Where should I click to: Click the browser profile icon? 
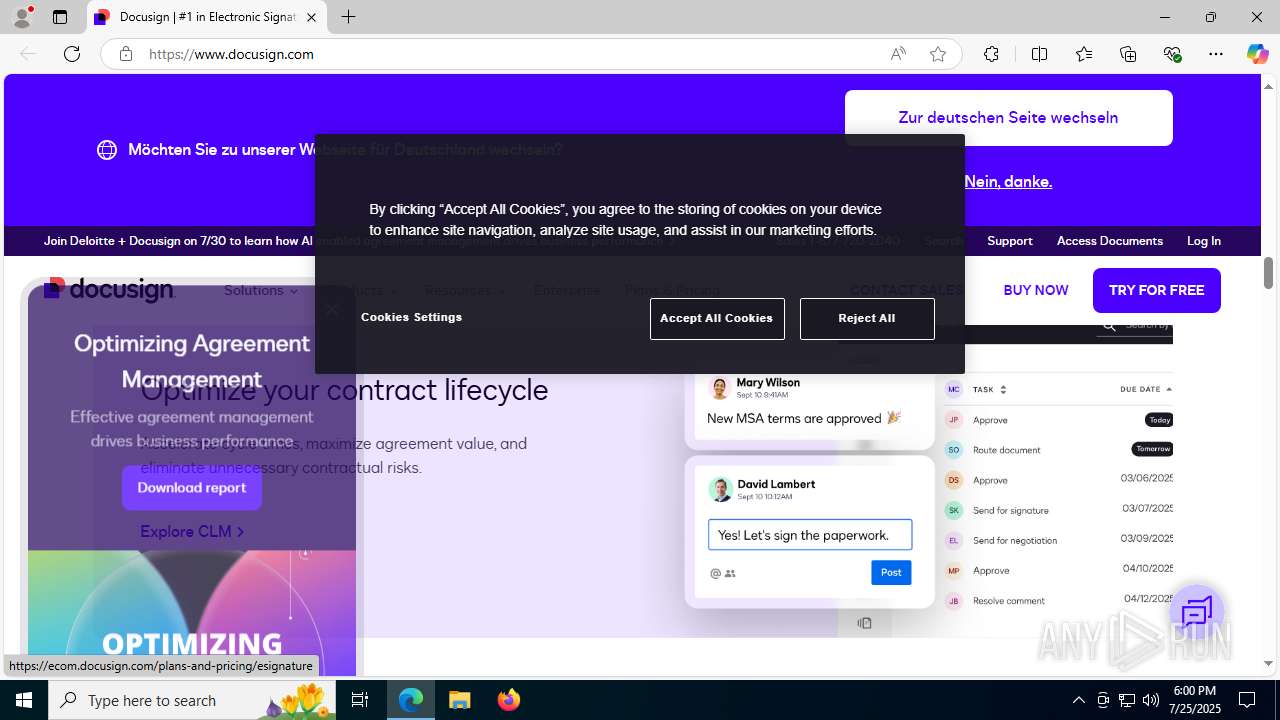[22, 17]
